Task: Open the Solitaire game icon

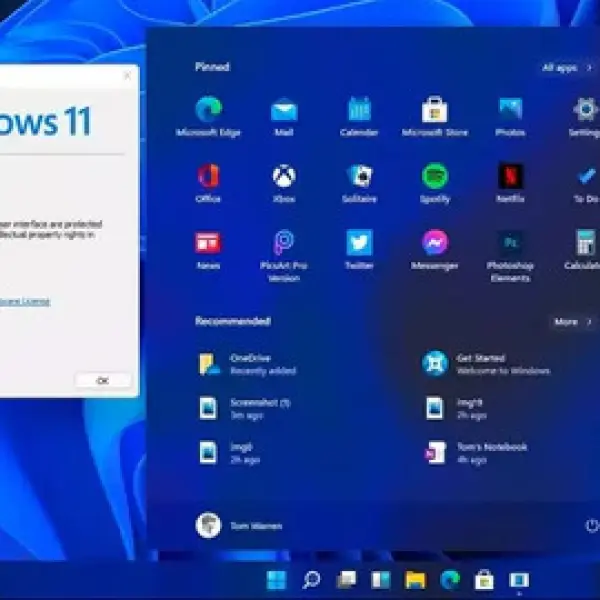Action: (x=359, y=177)
